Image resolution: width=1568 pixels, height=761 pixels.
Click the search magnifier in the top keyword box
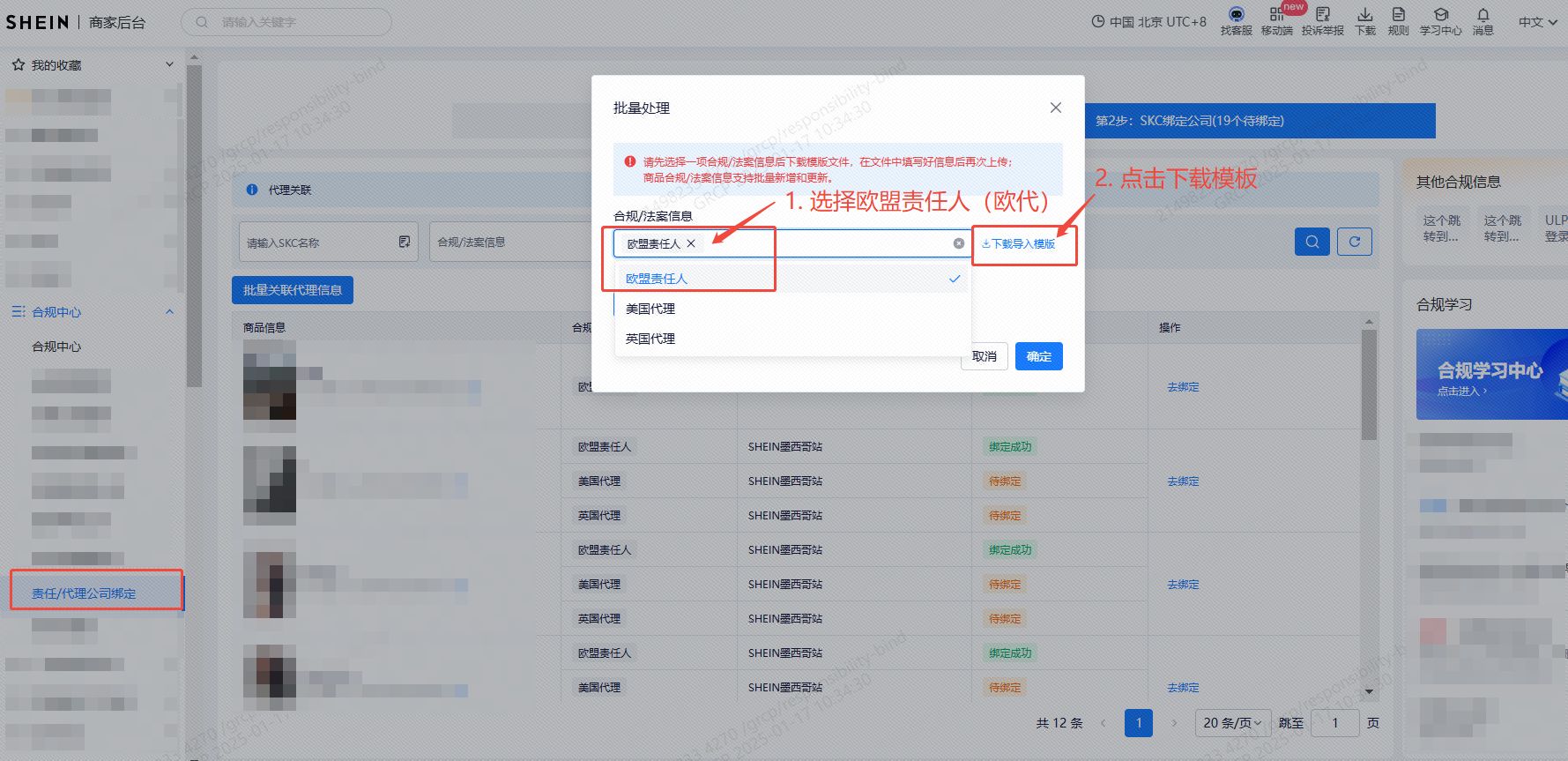[202, 22]
